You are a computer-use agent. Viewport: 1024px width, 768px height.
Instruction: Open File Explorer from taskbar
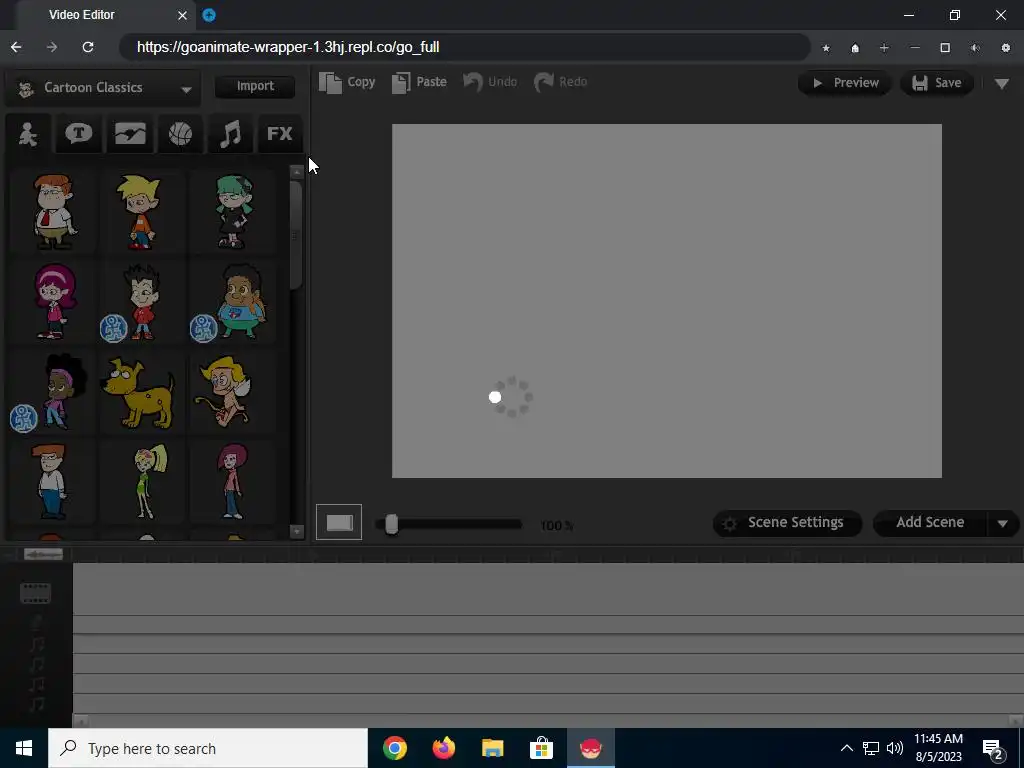pyautogui.click(x=492, y=748)
